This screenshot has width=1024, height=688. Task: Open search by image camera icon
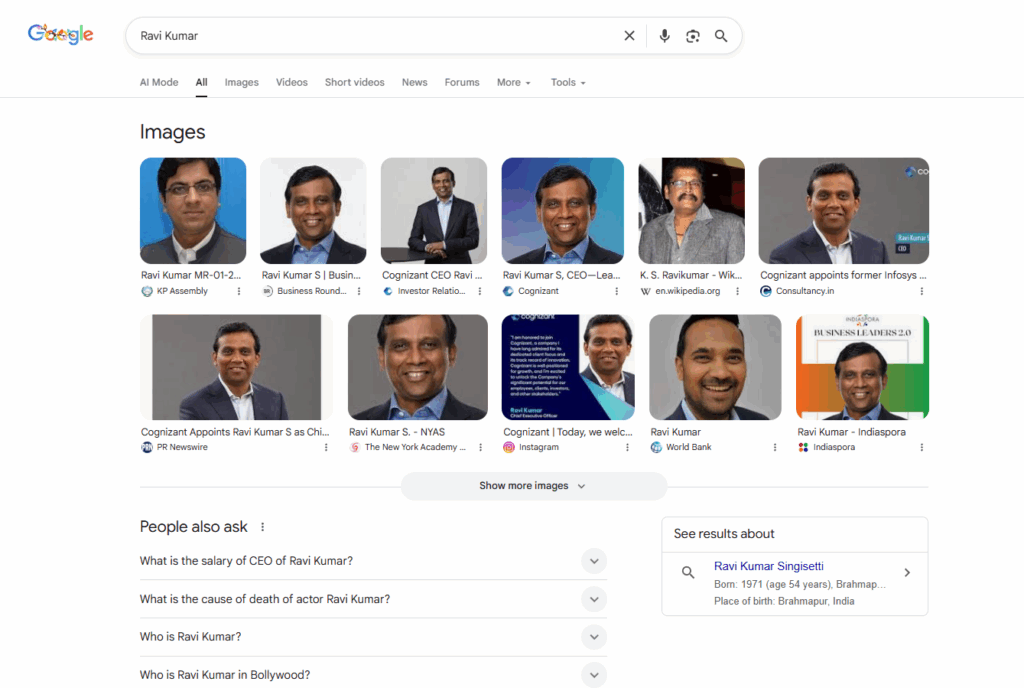[x=693, y=36]
